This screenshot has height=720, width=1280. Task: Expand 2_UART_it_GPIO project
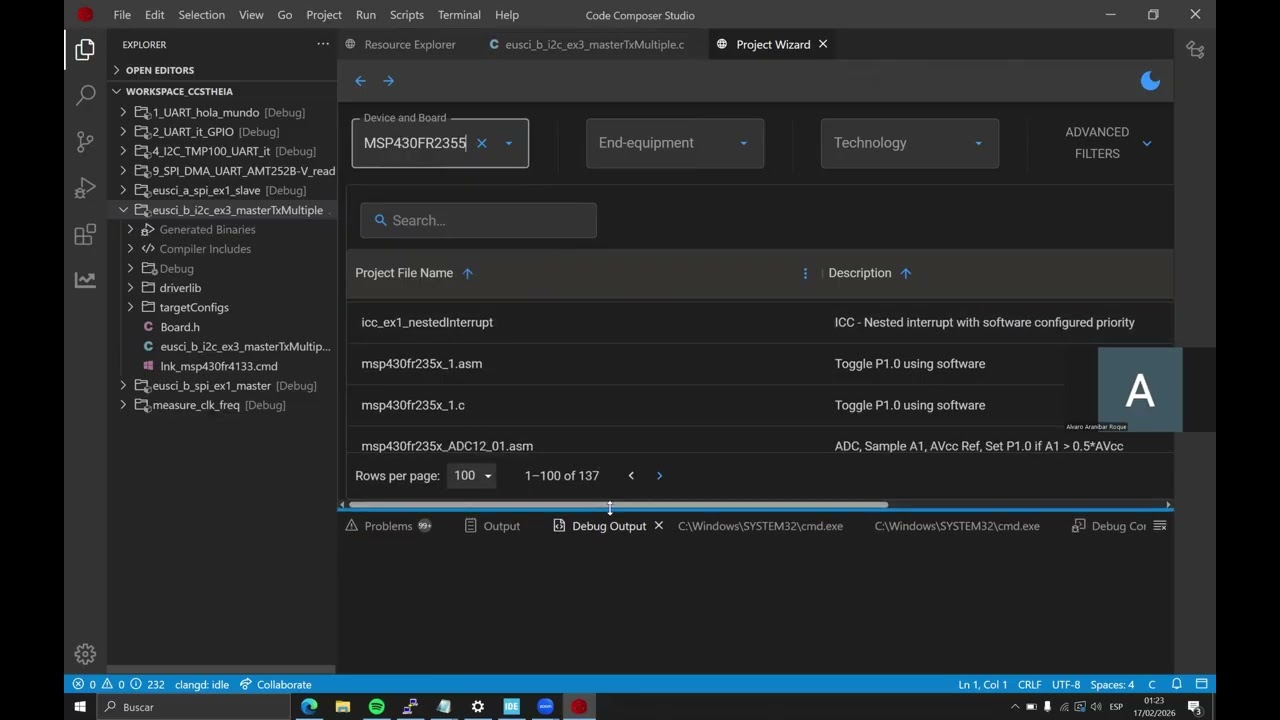tap(123, 132)
